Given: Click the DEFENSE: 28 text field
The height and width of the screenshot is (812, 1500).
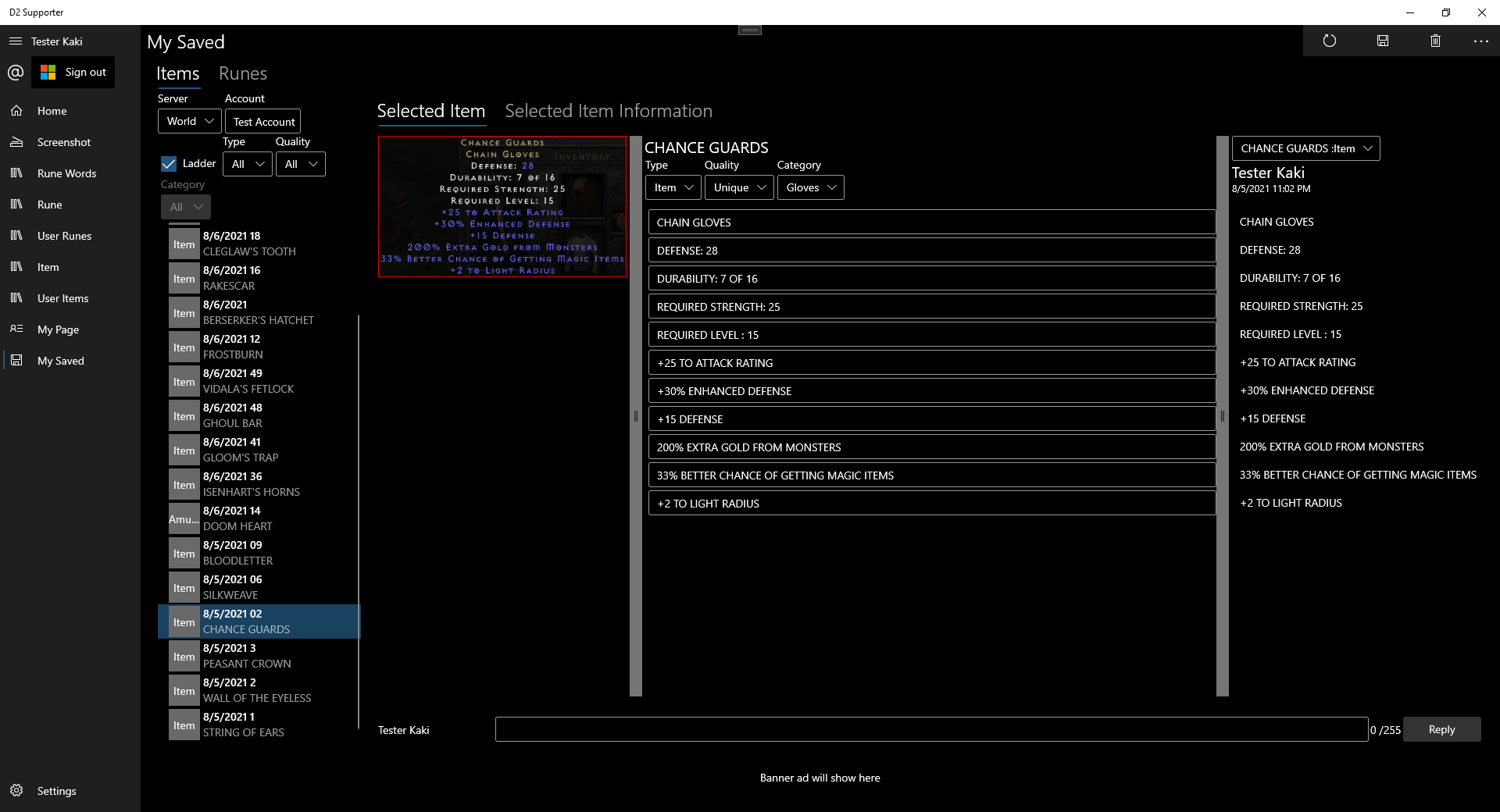Looking at the screenshot, I should 931,251.
